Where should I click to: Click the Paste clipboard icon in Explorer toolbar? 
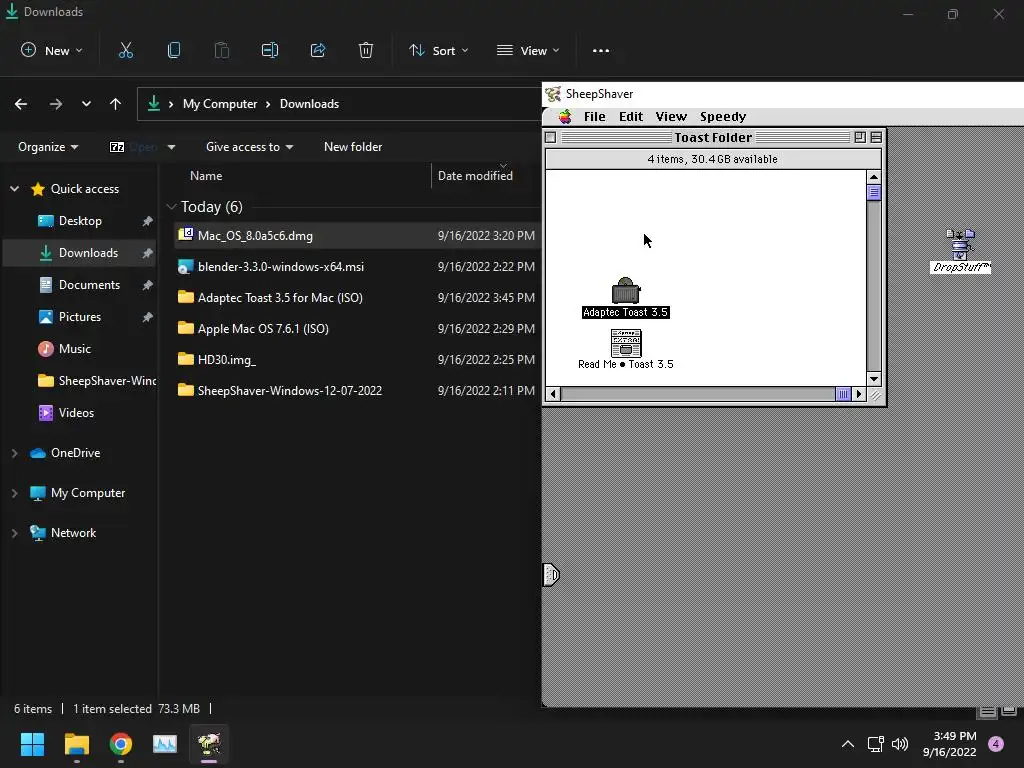[x=221, y=50]
